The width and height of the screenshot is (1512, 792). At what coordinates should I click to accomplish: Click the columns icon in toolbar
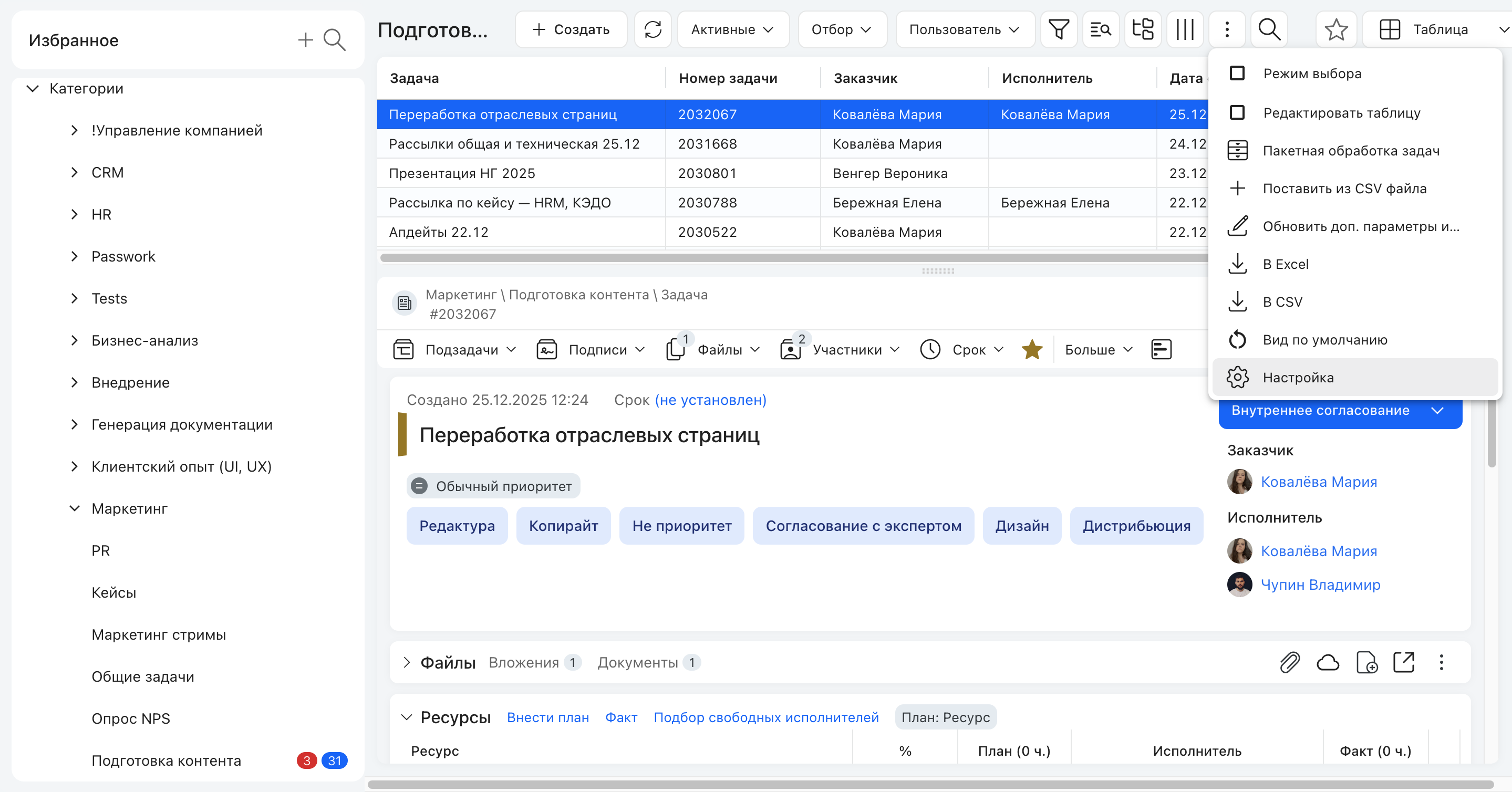click(x=1185, y=29)
